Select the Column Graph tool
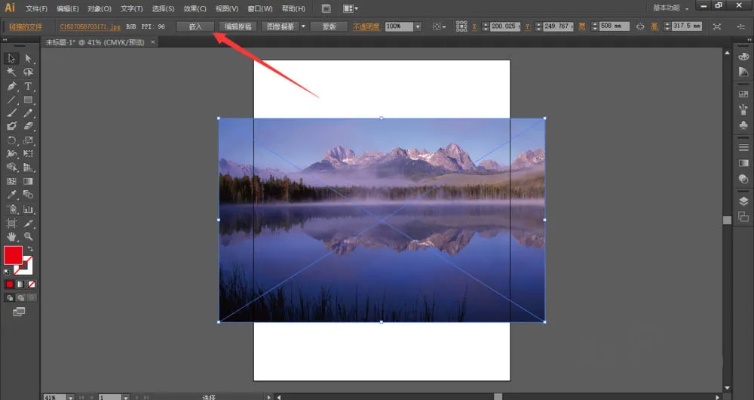The image size is (754, 400). coord(28,209)
